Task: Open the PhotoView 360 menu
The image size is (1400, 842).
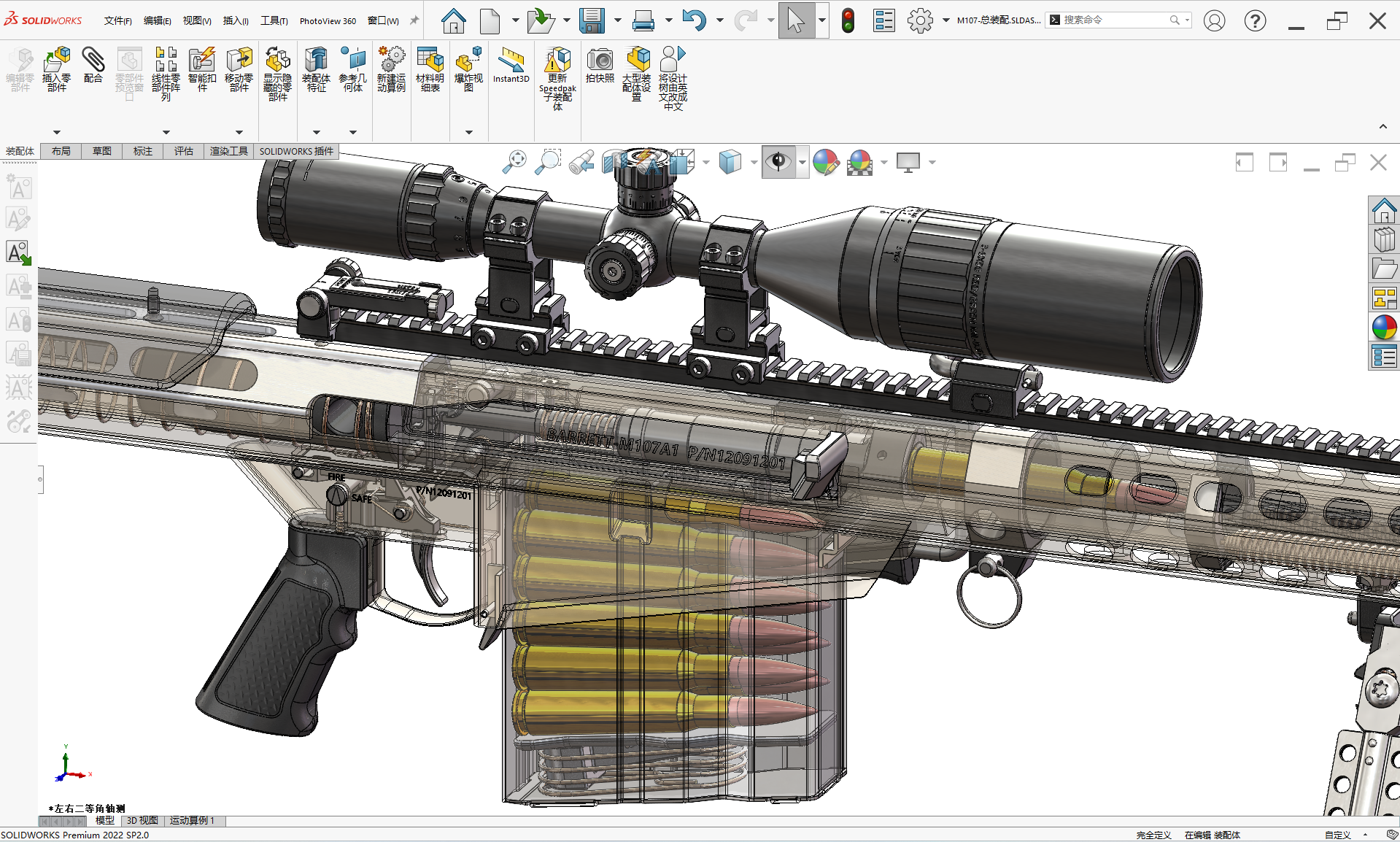Action: 328,20
